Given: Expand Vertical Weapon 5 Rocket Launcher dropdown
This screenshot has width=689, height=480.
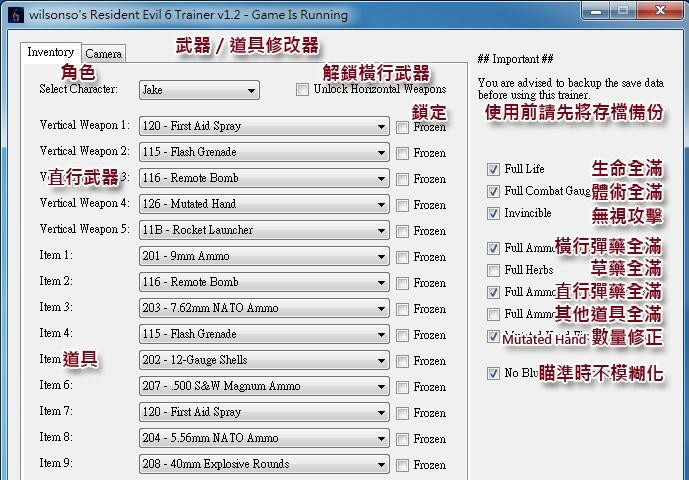Looking at the screenshot, I should (264, 230).
